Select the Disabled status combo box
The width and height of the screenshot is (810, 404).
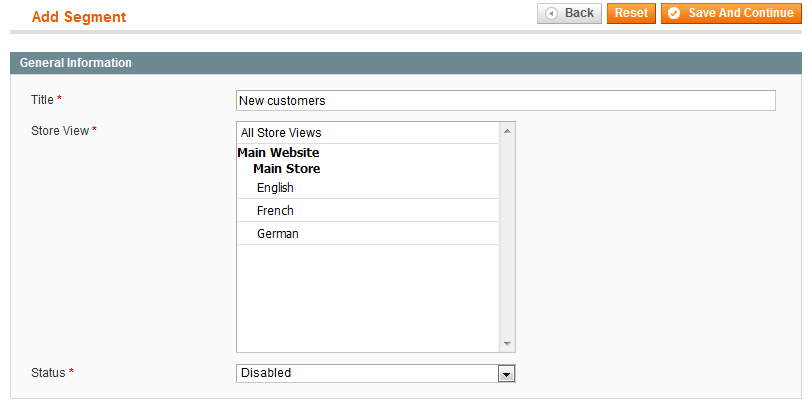point(376,374)
